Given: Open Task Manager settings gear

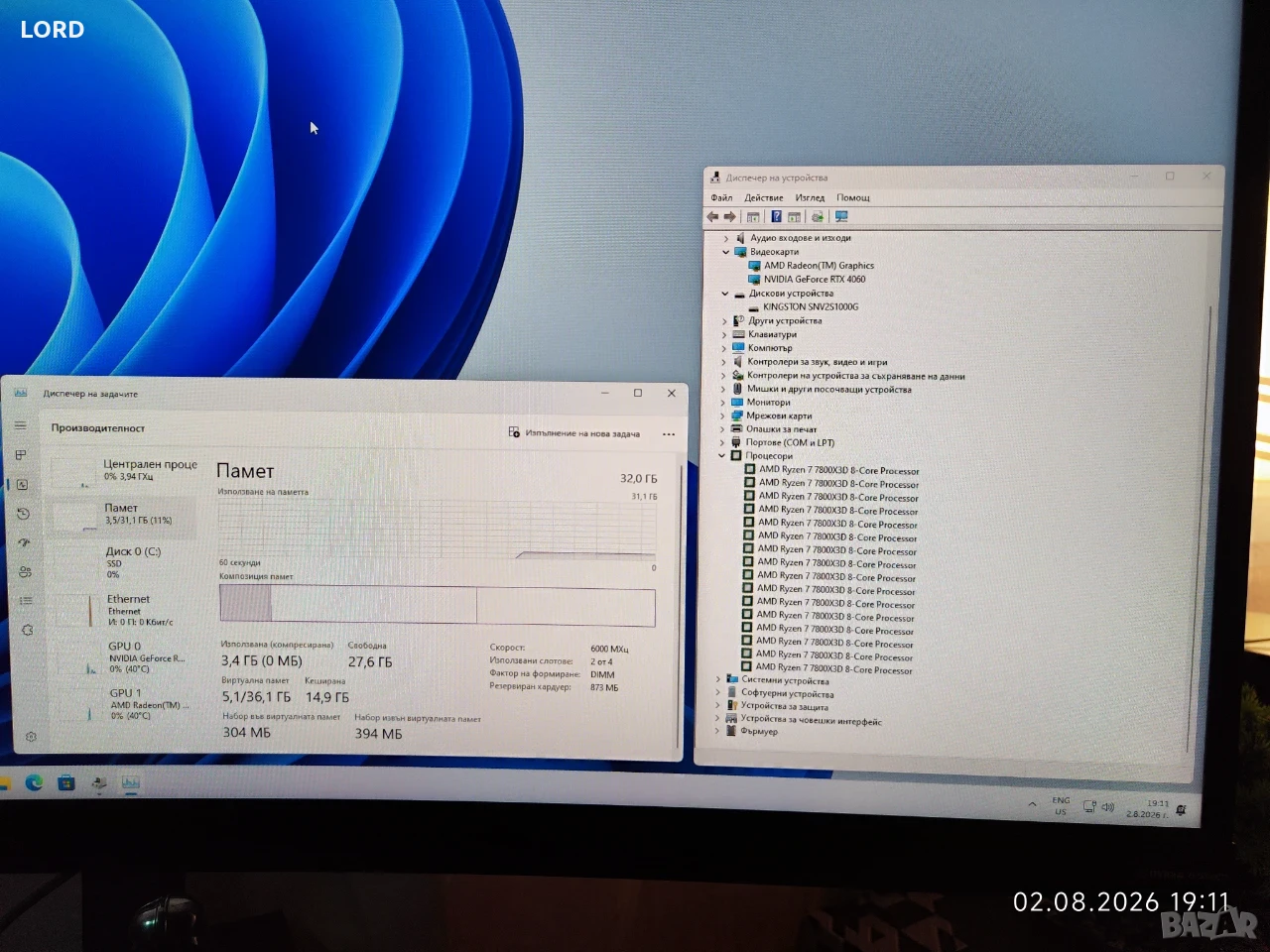Looking at the screenshot, I should click(x=31, y=737).
